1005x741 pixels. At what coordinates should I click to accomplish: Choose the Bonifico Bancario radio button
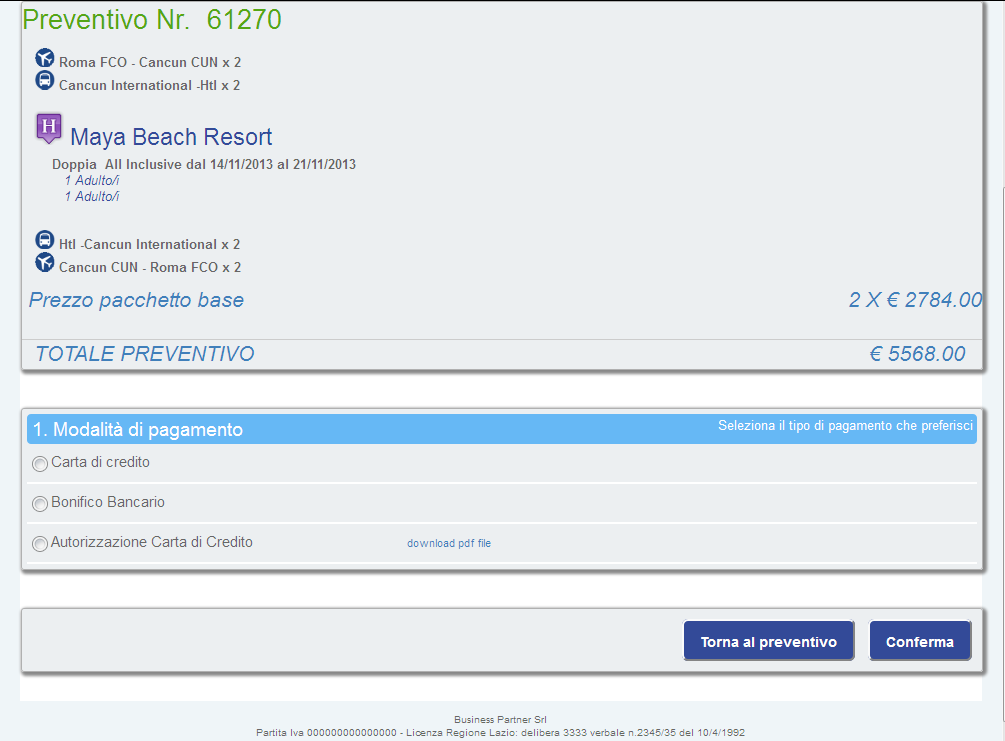point(40,504)
